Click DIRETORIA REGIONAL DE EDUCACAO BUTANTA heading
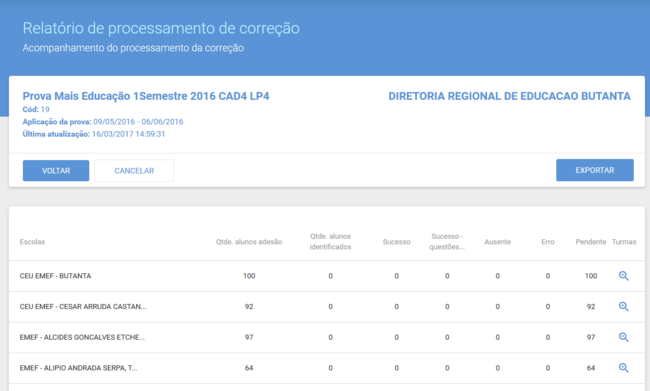Viewport: 650px width, 391px height. tap(509, 96)
